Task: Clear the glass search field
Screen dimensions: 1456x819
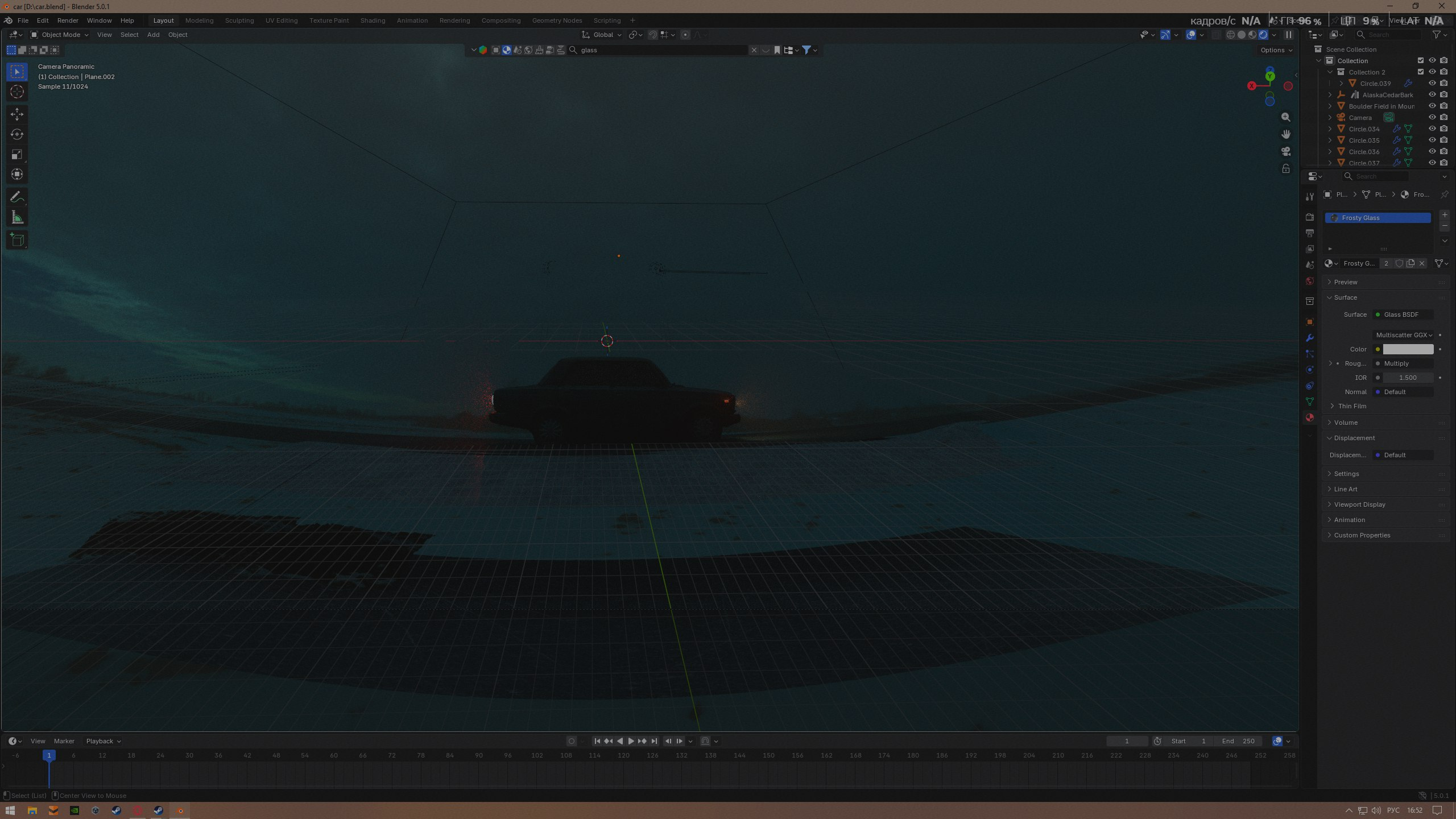Action: pyautogui.click(x=754, y=50)
